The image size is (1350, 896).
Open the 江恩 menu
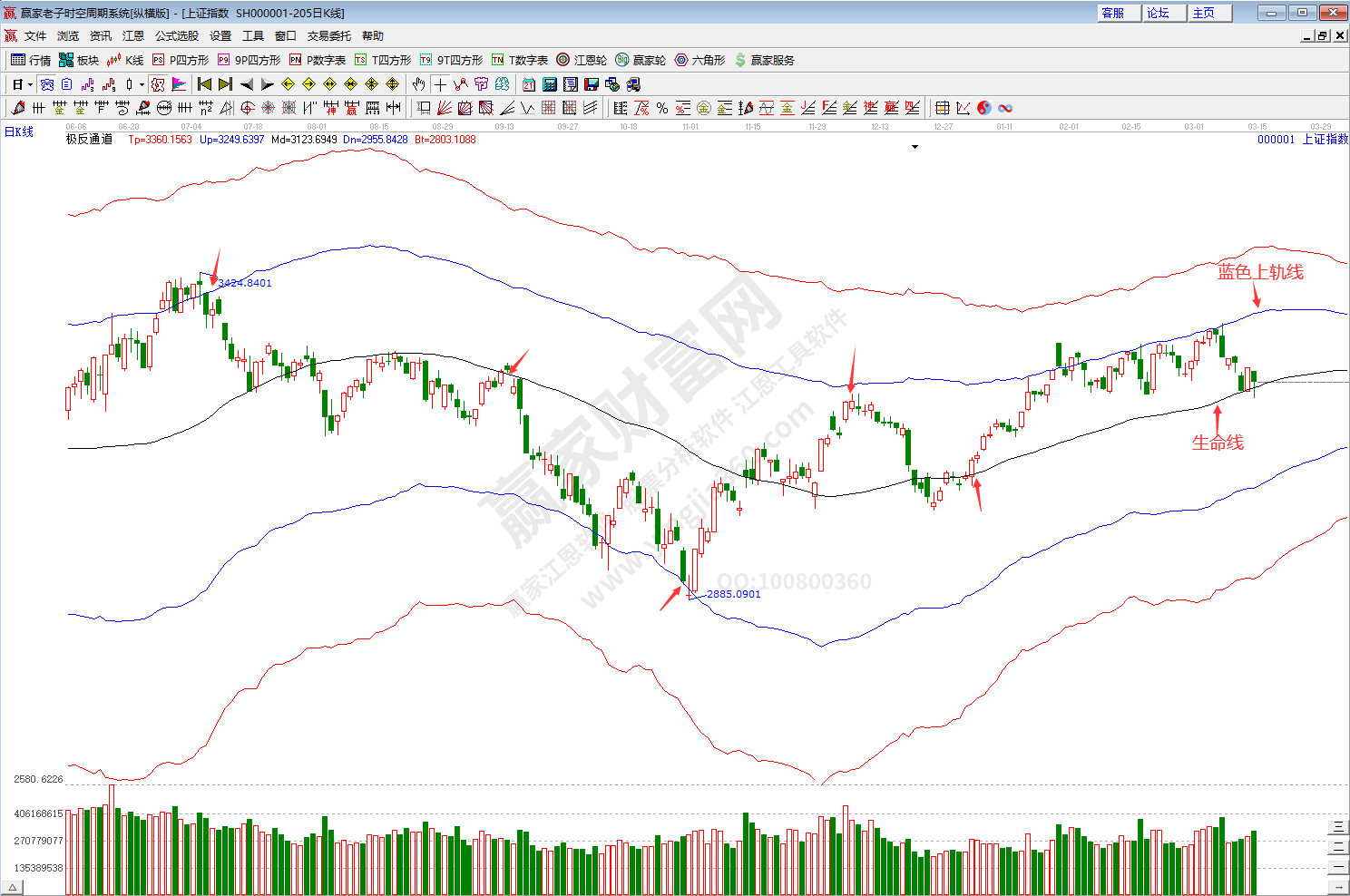[x=133, y=36]
